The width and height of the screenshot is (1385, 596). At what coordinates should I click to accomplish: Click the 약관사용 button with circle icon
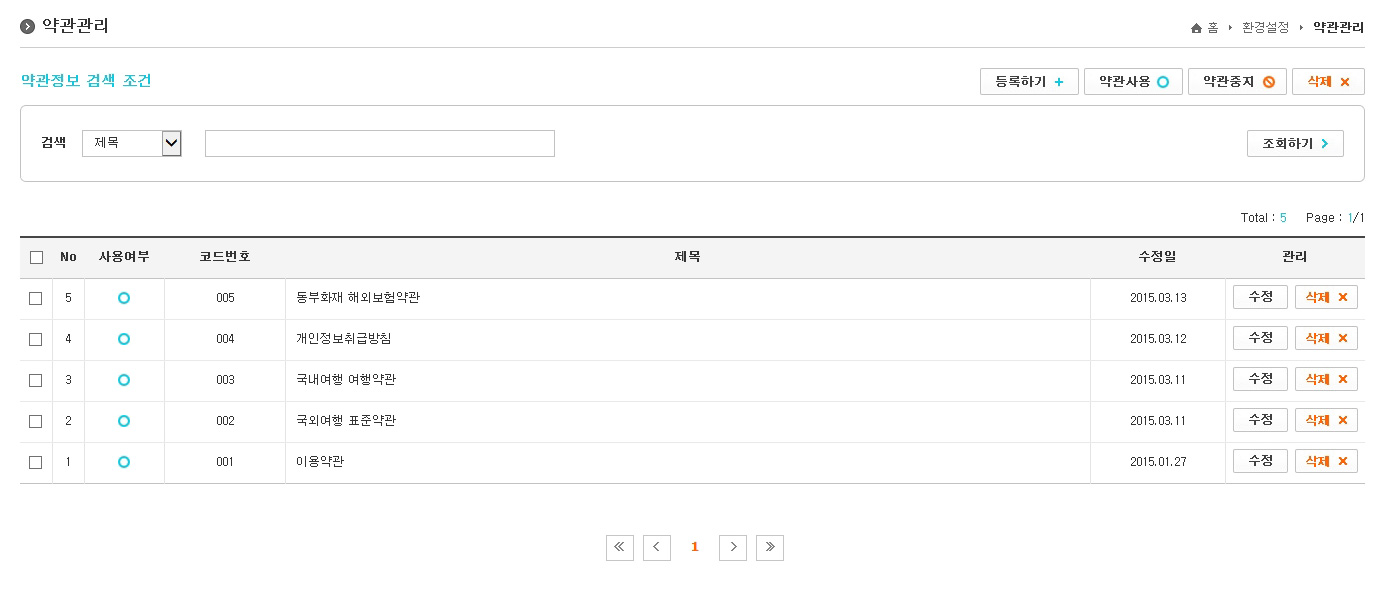pos(1133,82)
